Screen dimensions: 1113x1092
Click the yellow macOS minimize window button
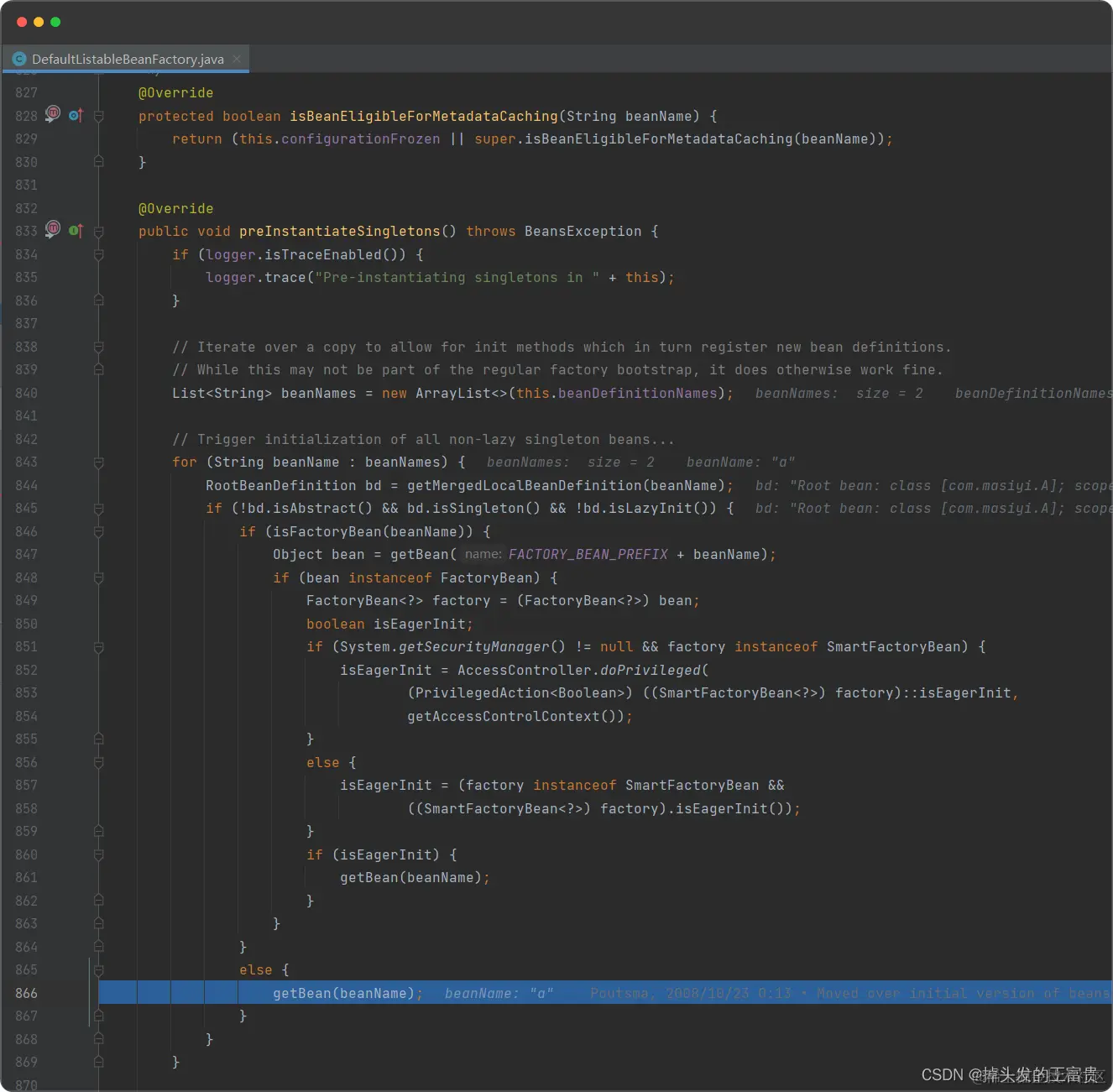click(x=39, y=22)
